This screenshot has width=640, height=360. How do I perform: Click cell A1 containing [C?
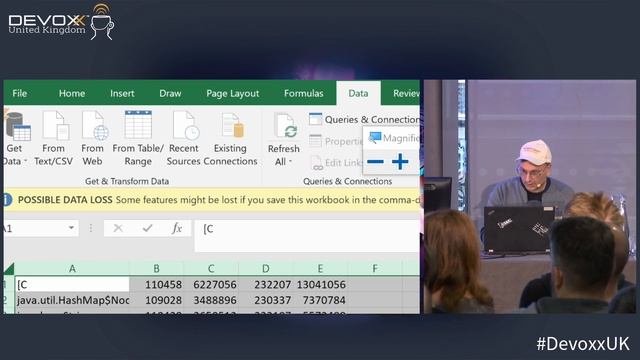tap(72, 284)
